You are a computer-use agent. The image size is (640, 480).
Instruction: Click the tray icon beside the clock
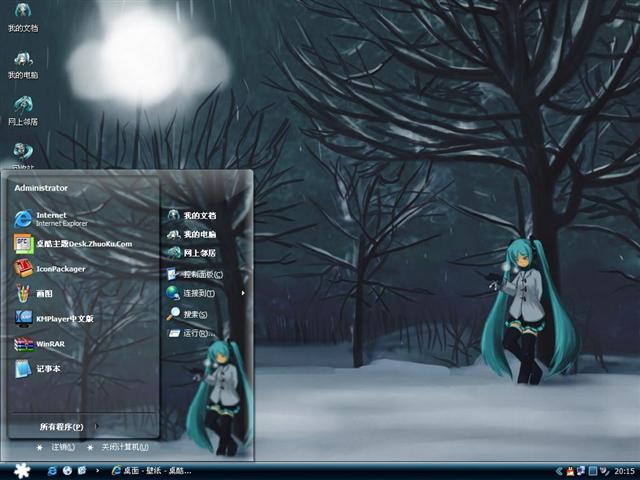click(604, 471)
